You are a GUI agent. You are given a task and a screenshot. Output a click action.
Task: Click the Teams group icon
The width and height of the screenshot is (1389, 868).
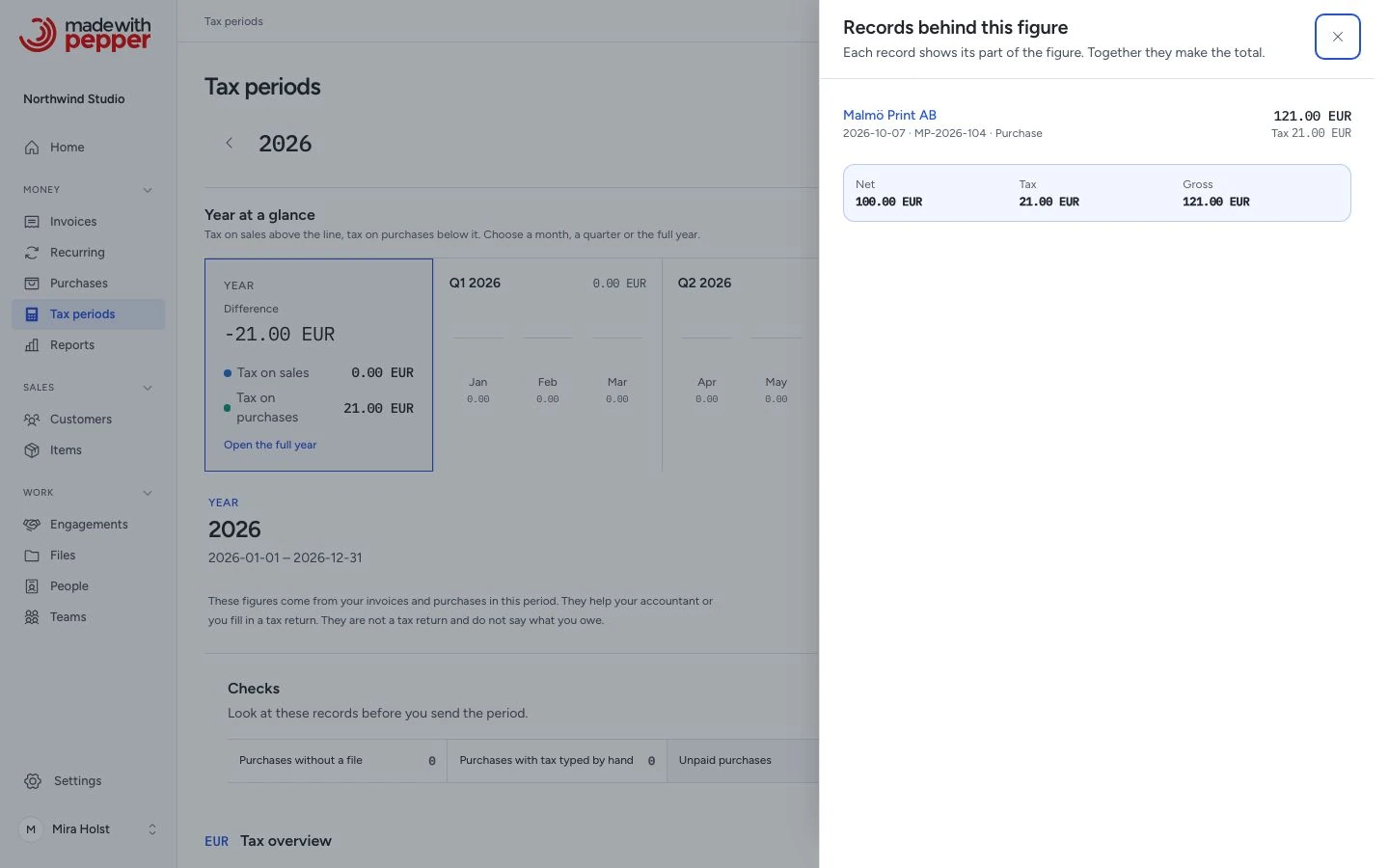32,617
